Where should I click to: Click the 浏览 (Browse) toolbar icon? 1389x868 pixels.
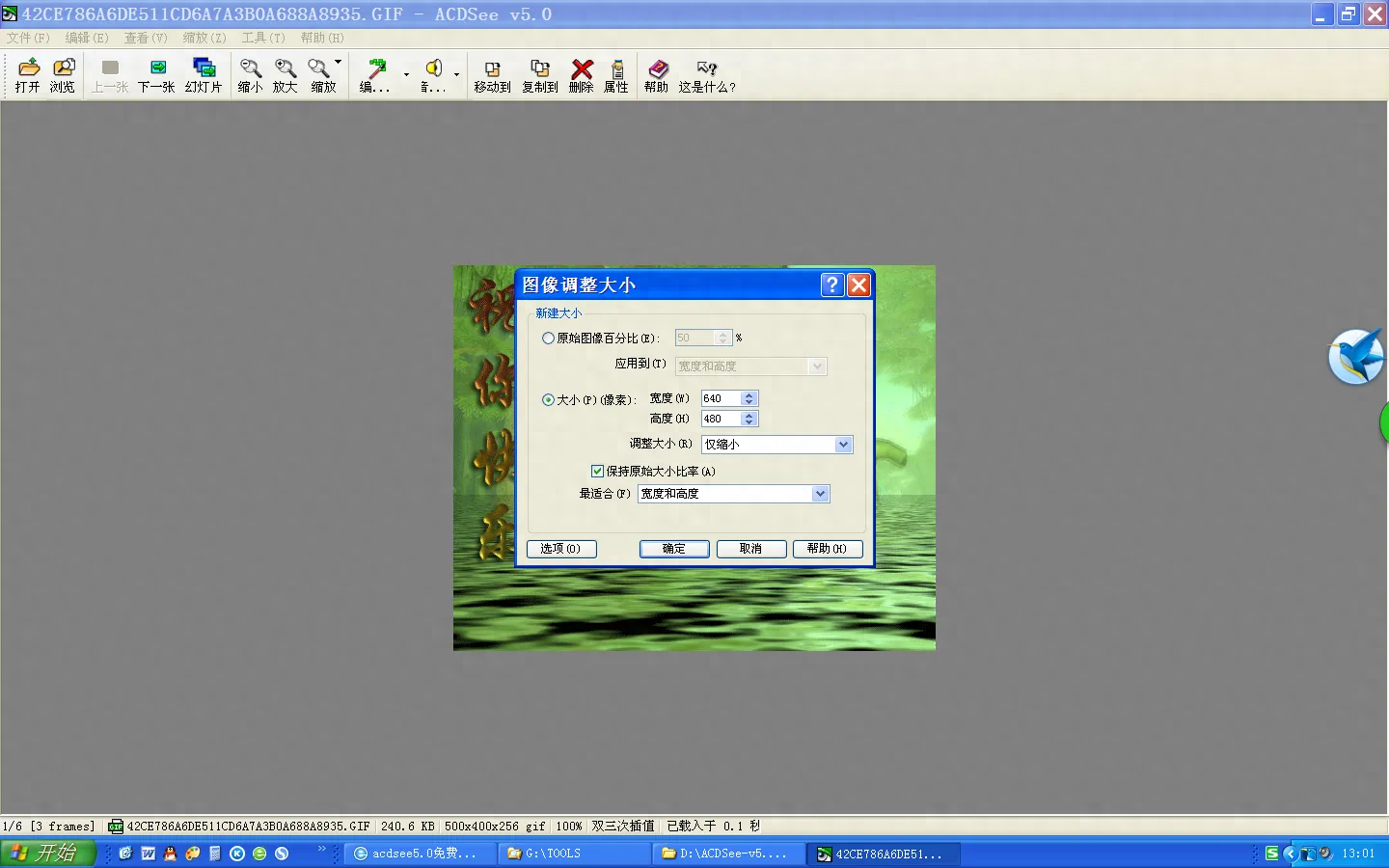point(63,75)
